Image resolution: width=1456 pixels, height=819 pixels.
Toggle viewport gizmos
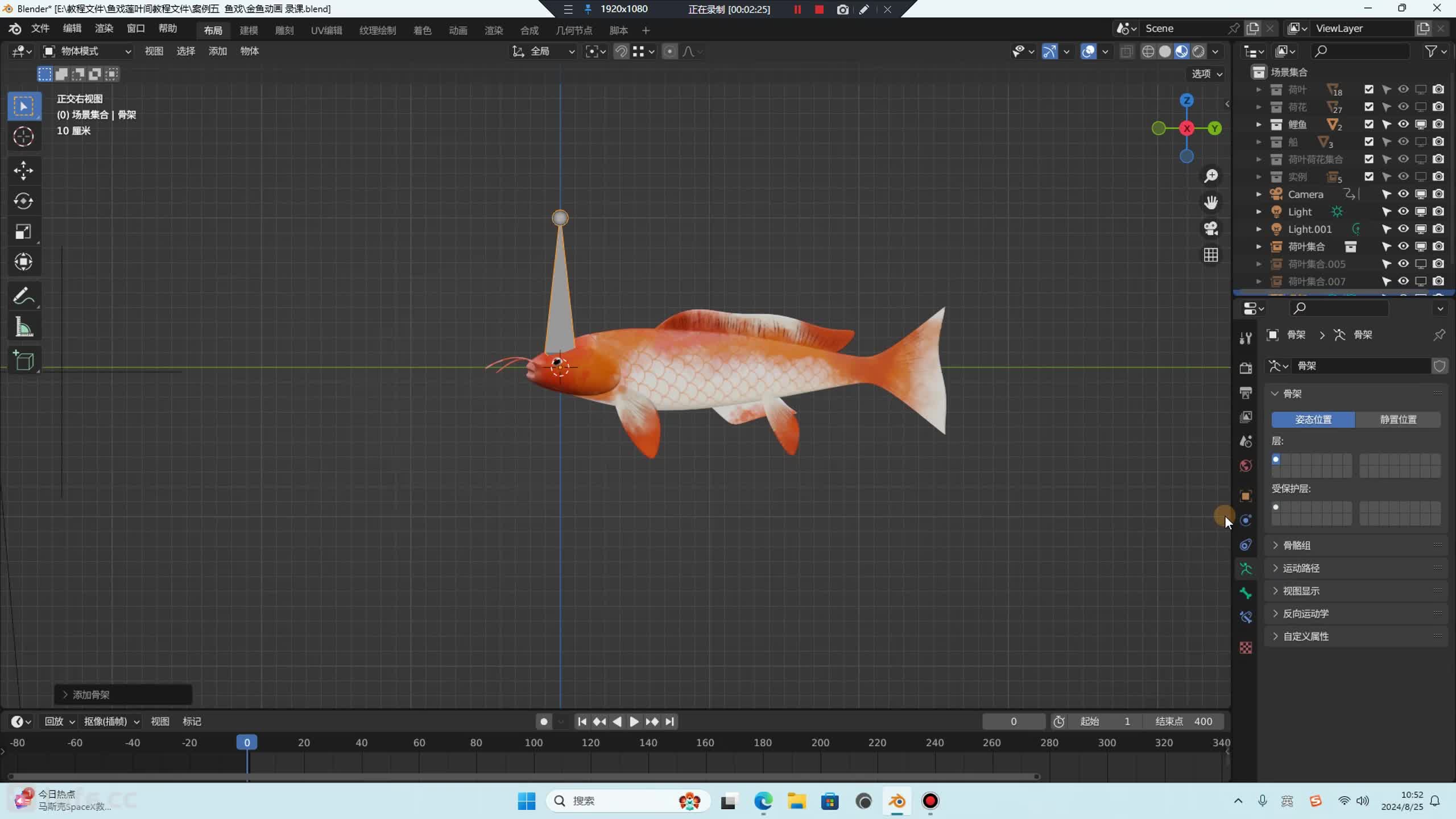point(1049,51)
